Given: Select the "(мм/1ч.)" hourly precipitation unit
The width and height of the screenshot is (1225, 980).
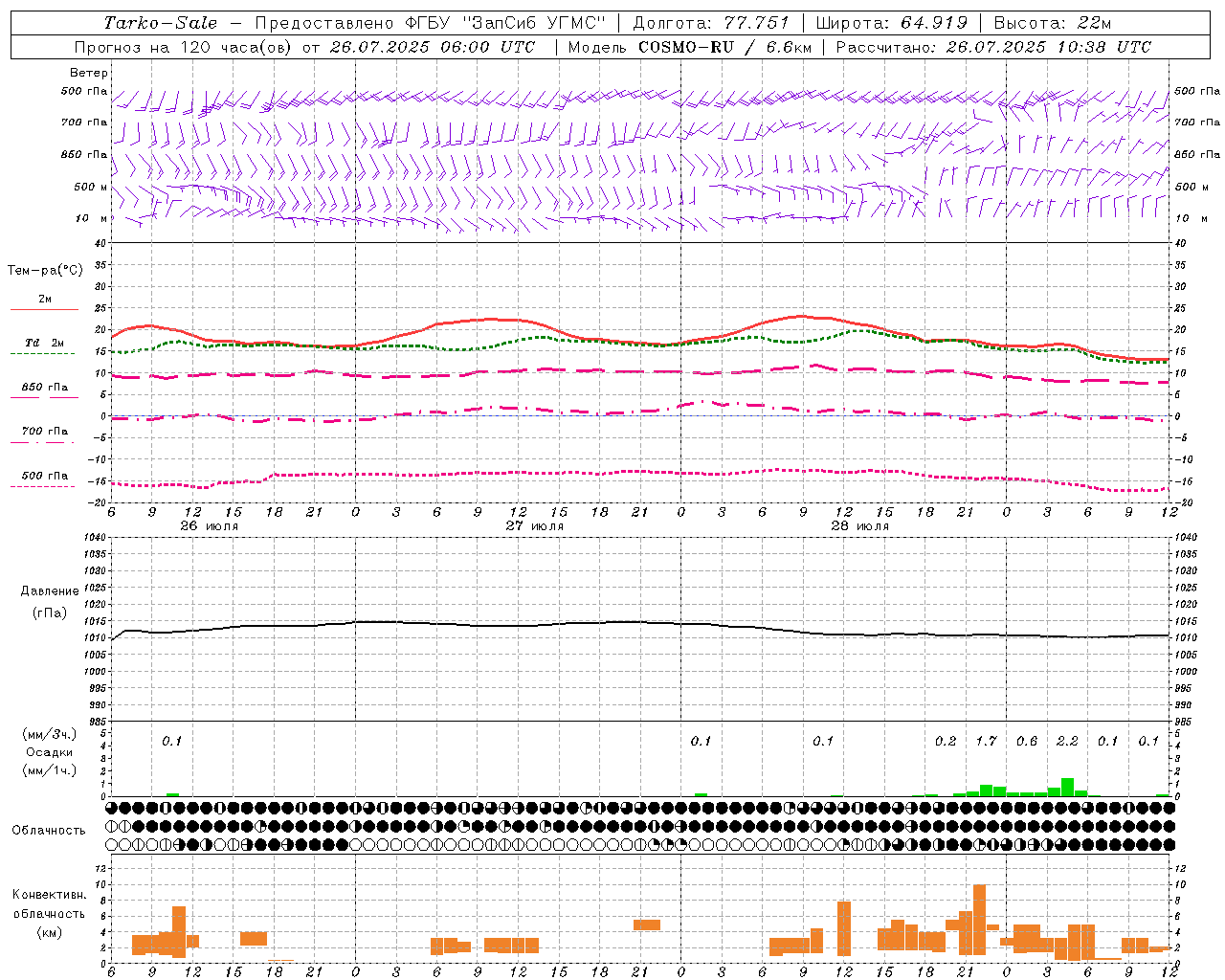Looking at the screenshot, I should click(x=50, y=770).
